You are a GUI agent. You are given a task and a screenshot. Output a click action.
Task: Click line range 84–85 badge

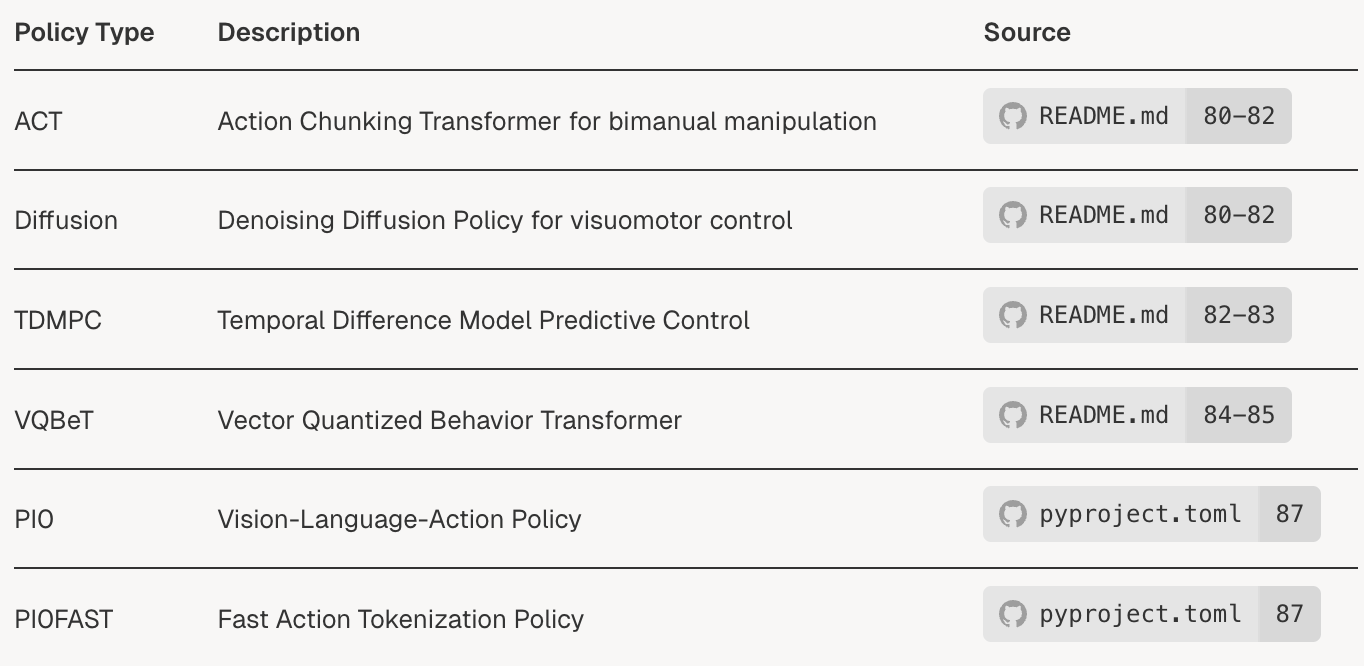pos(1239,415)
